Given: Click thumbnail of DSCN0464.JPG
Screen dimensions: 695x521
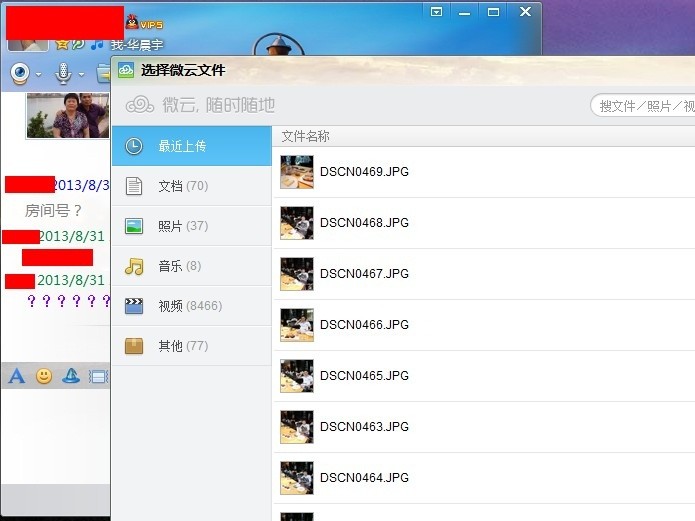Looking at the screenshot, I should 297,478.
